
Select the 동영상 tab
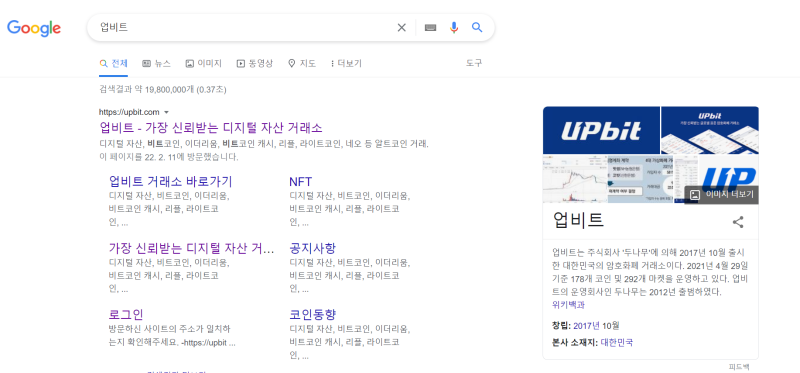point(255,63)
